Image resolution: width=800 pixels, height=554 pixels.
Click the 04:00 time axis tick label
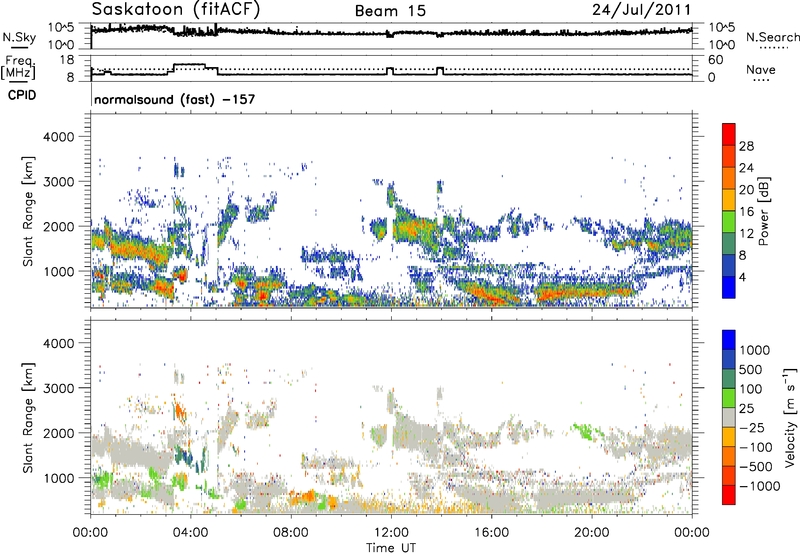click(x=190, y=533)
